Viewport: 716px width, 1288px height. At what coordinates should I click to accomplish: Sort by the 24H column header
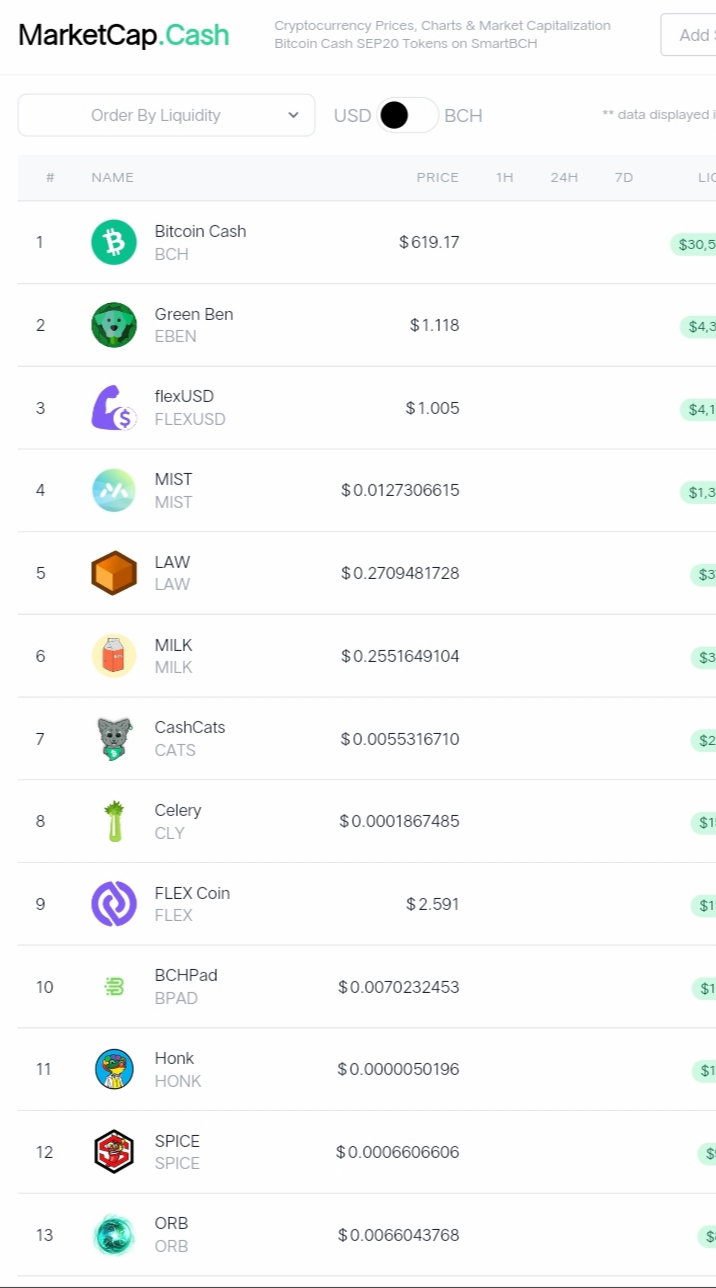[x=564, y=177]
